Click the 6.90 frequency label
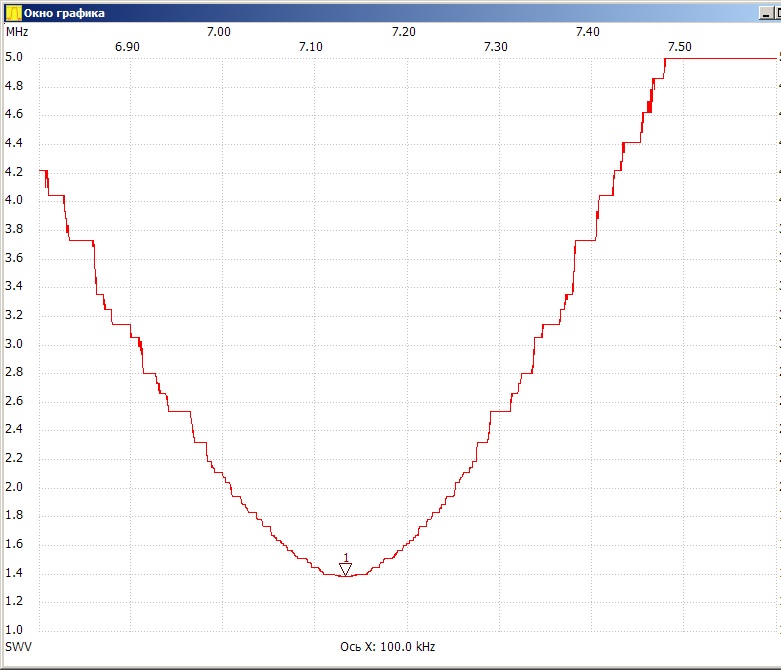 (127, 47)
